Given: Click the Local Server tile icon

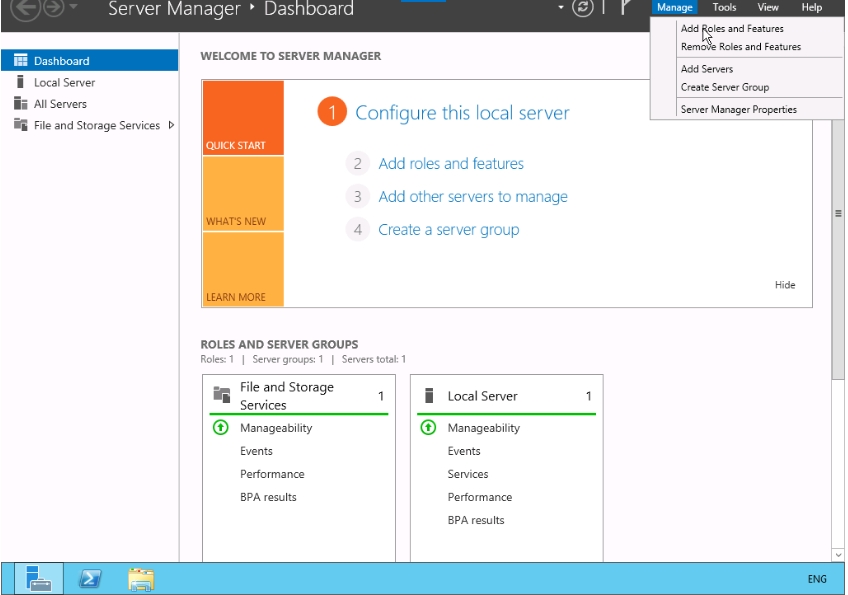Looking at the screenshot, I should (429, 396).
